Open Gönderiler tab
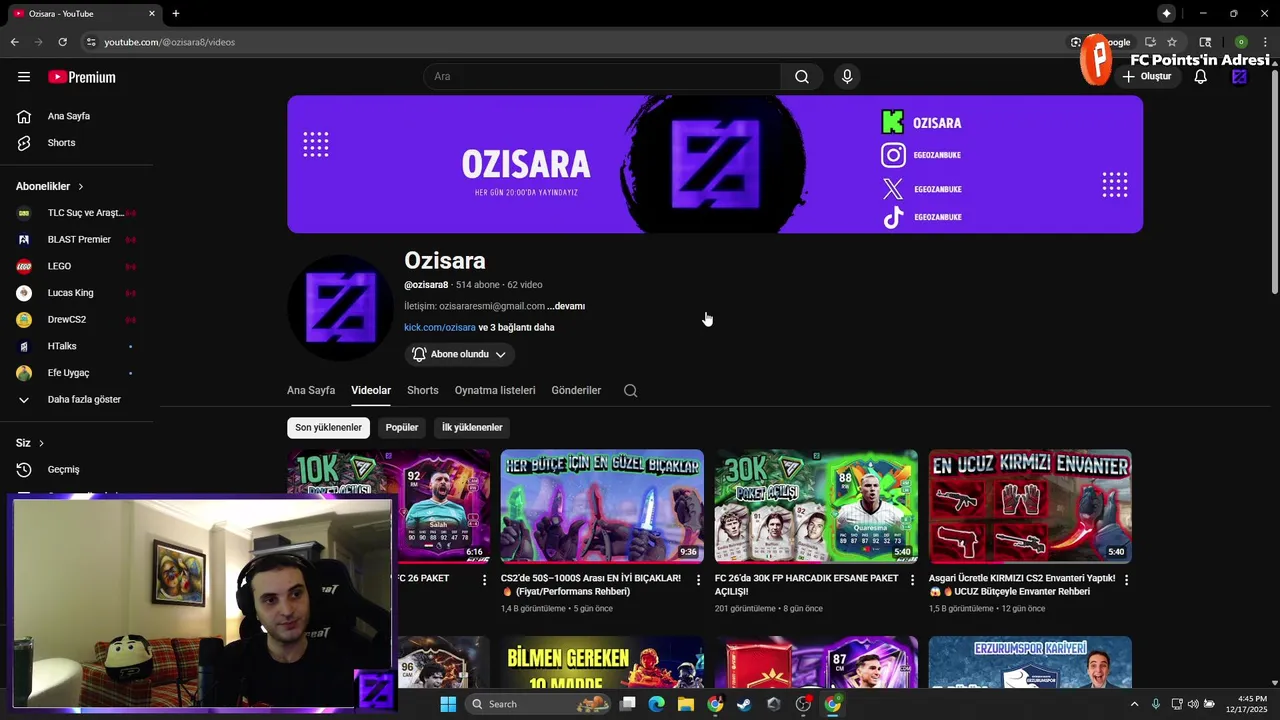The height and width of the screenshot is (720, 1280). (x=576, y=390)
